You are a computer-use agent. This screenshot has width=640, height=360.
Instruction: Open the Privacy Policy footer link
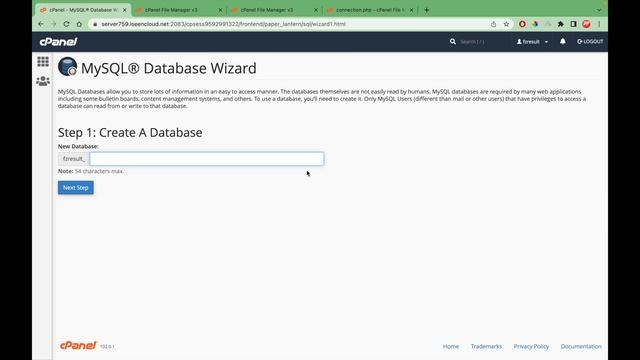point(531,346)
